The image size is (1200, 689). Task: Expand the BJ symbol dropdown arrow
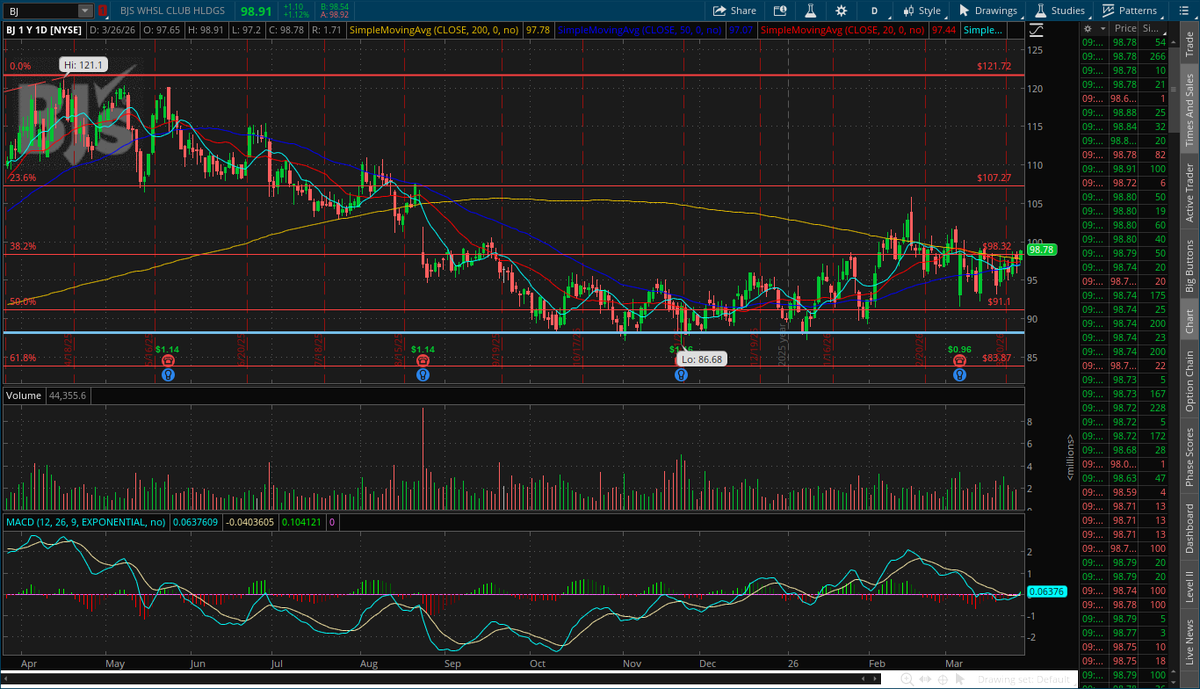[83, 10]
